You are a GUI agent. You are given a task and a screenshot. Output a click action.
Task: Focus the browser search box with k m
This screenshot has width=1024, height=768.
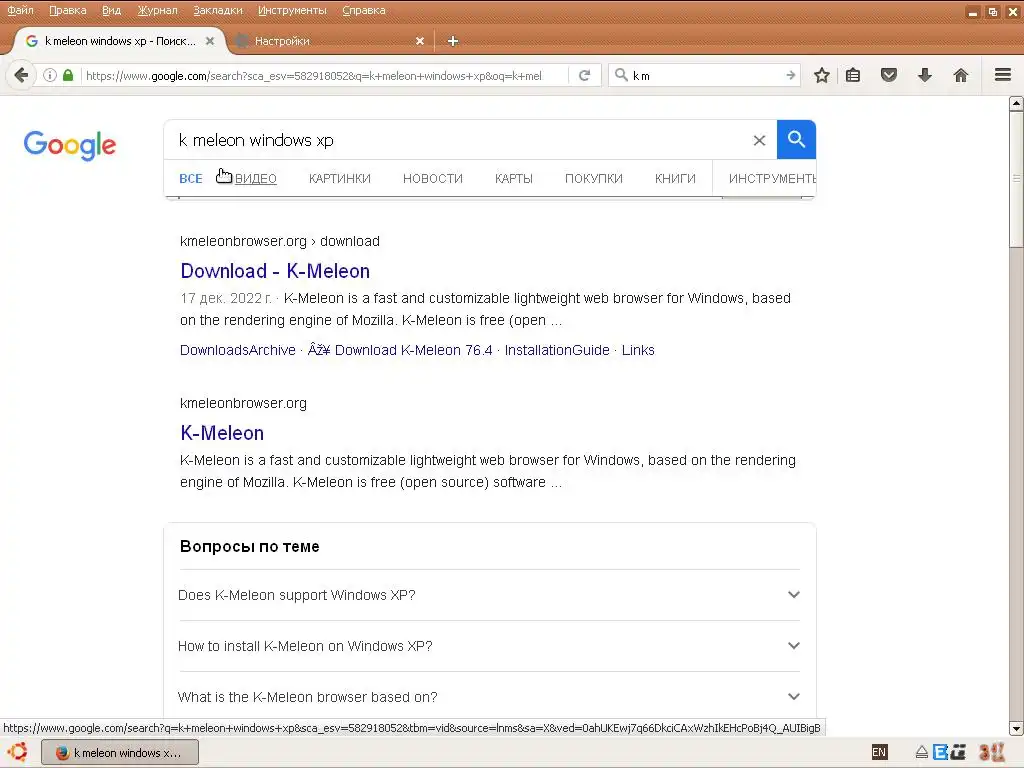tap(705, 75)
